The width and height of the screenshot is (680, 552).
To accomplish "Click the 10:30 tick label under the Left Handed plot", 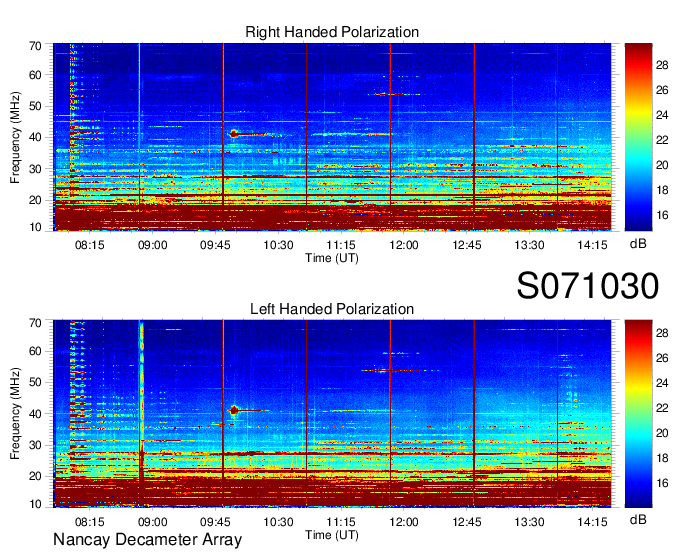I will tap(278, 522).
